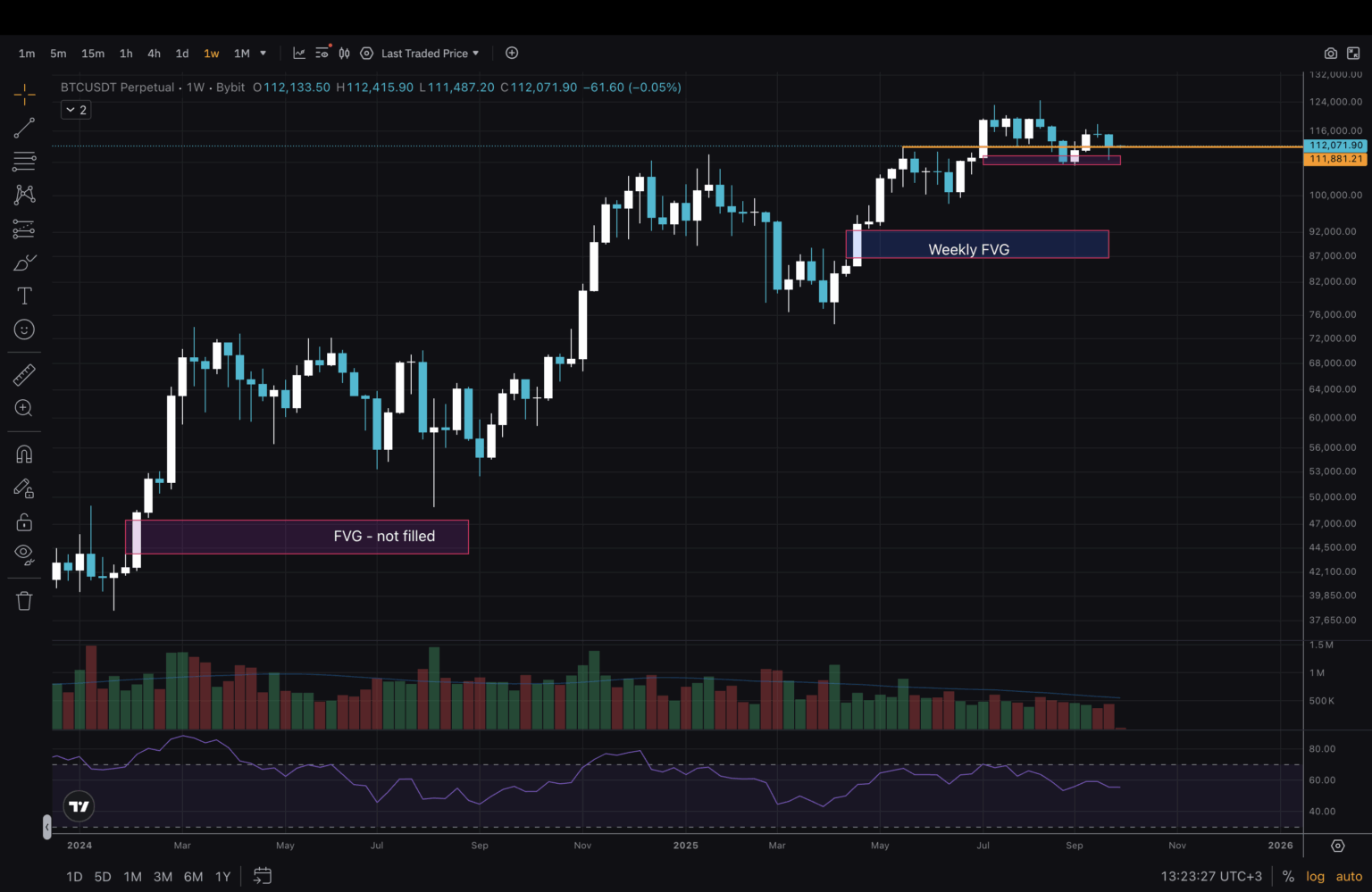This screenshot has width=1372, height=892.
Task: Open the emoji sticker tool
Action: (x=24, y=329)
